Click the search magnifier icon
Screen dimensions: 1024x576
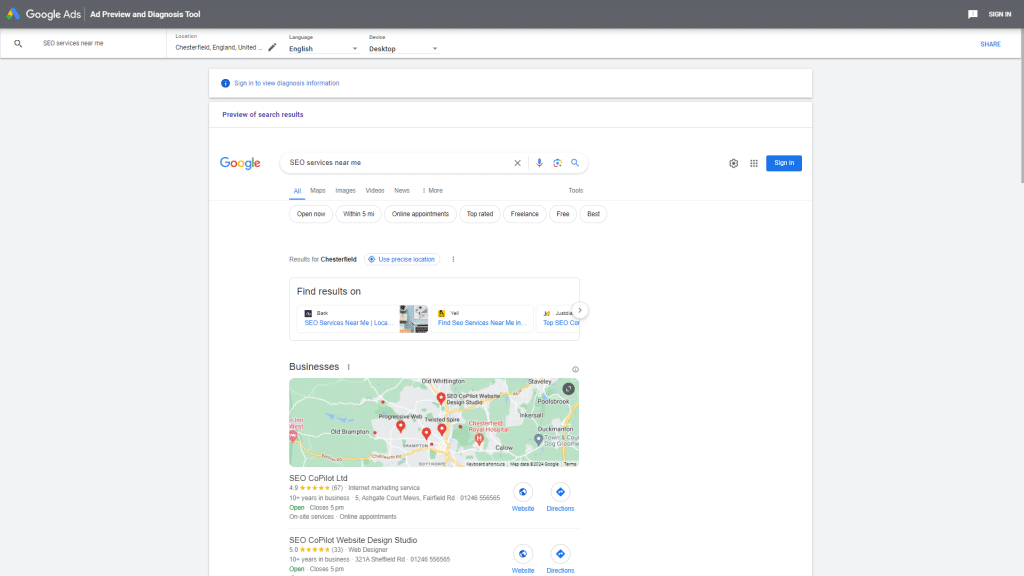pos(575,162)
